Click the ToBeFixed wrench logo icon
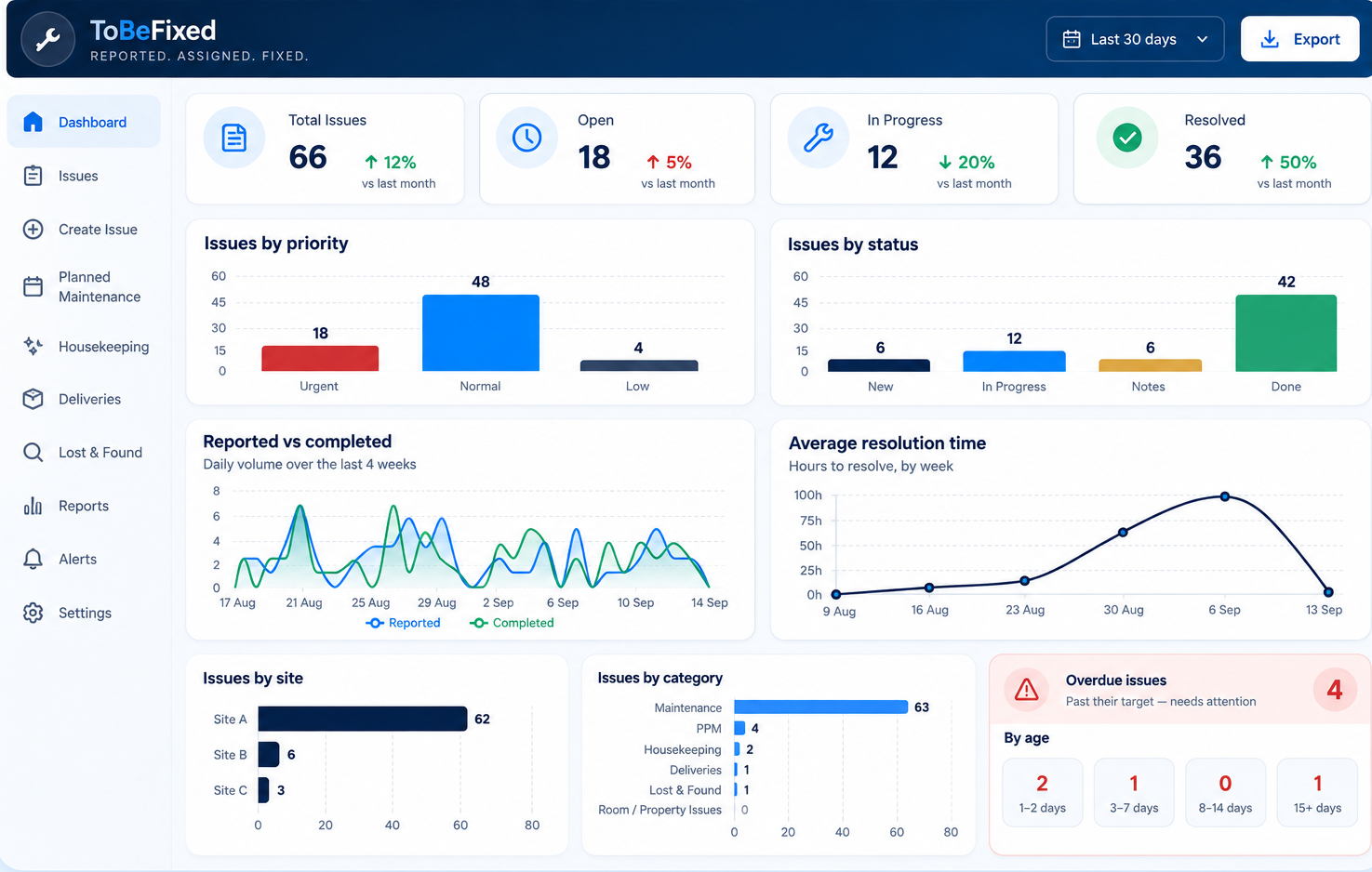 coord(47,39)
